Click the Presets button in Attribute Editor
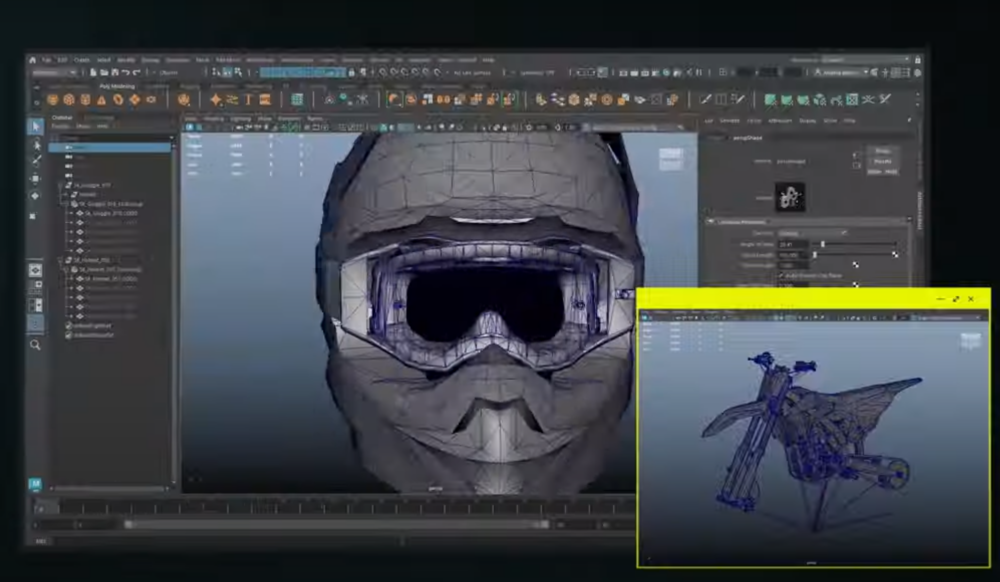Viewport: 1000px width, 582px height. pos(883,161)
